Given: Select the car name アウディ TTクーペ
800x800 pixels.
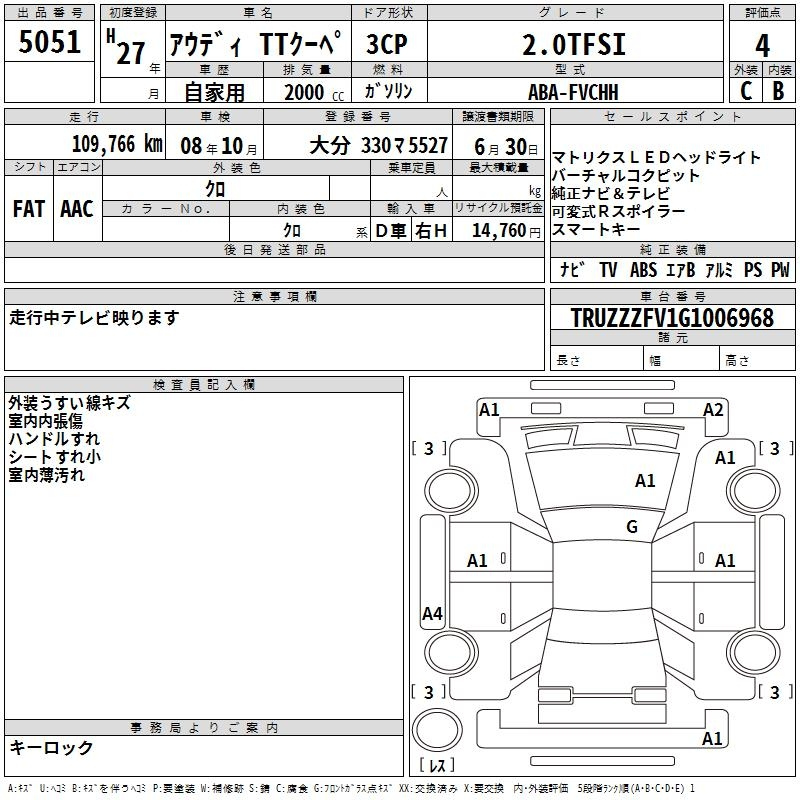Looking at the screenshot, I should tap(255, 44).
